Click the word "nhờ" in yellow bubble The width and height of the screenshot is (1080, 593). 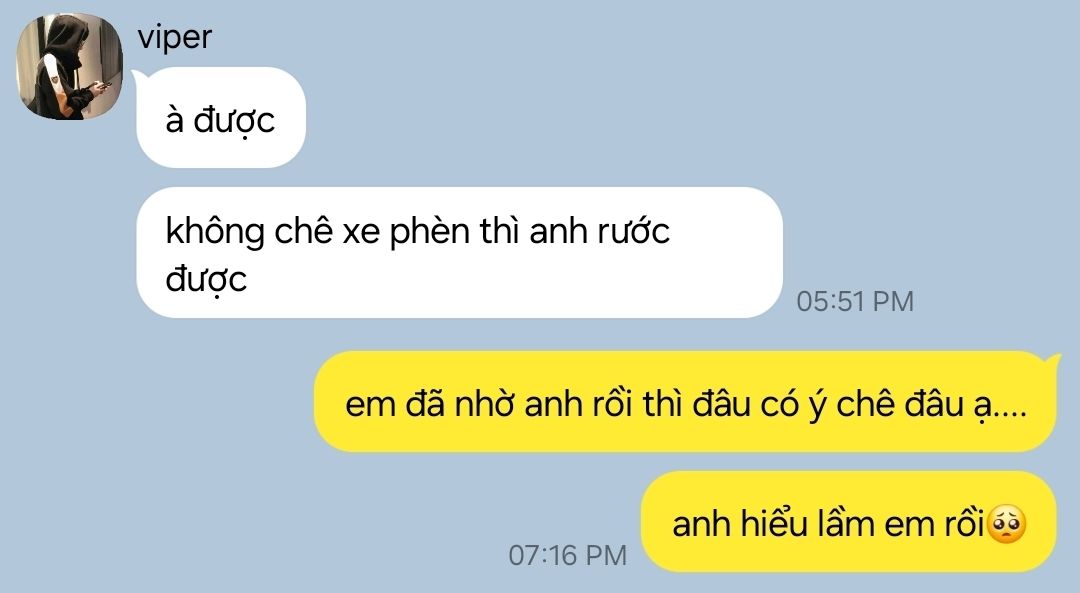point(485,404)
